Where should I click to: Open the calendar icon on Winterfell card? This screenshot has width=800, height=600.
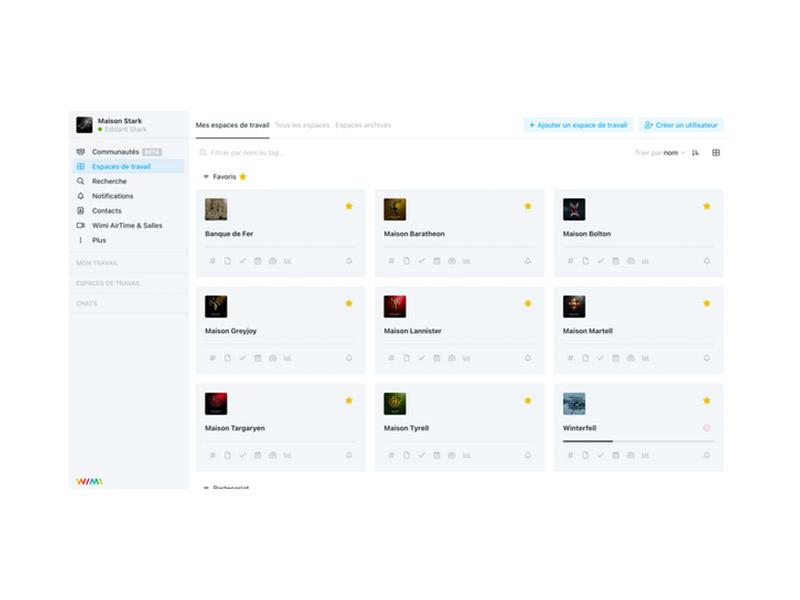tap(616, 455)
